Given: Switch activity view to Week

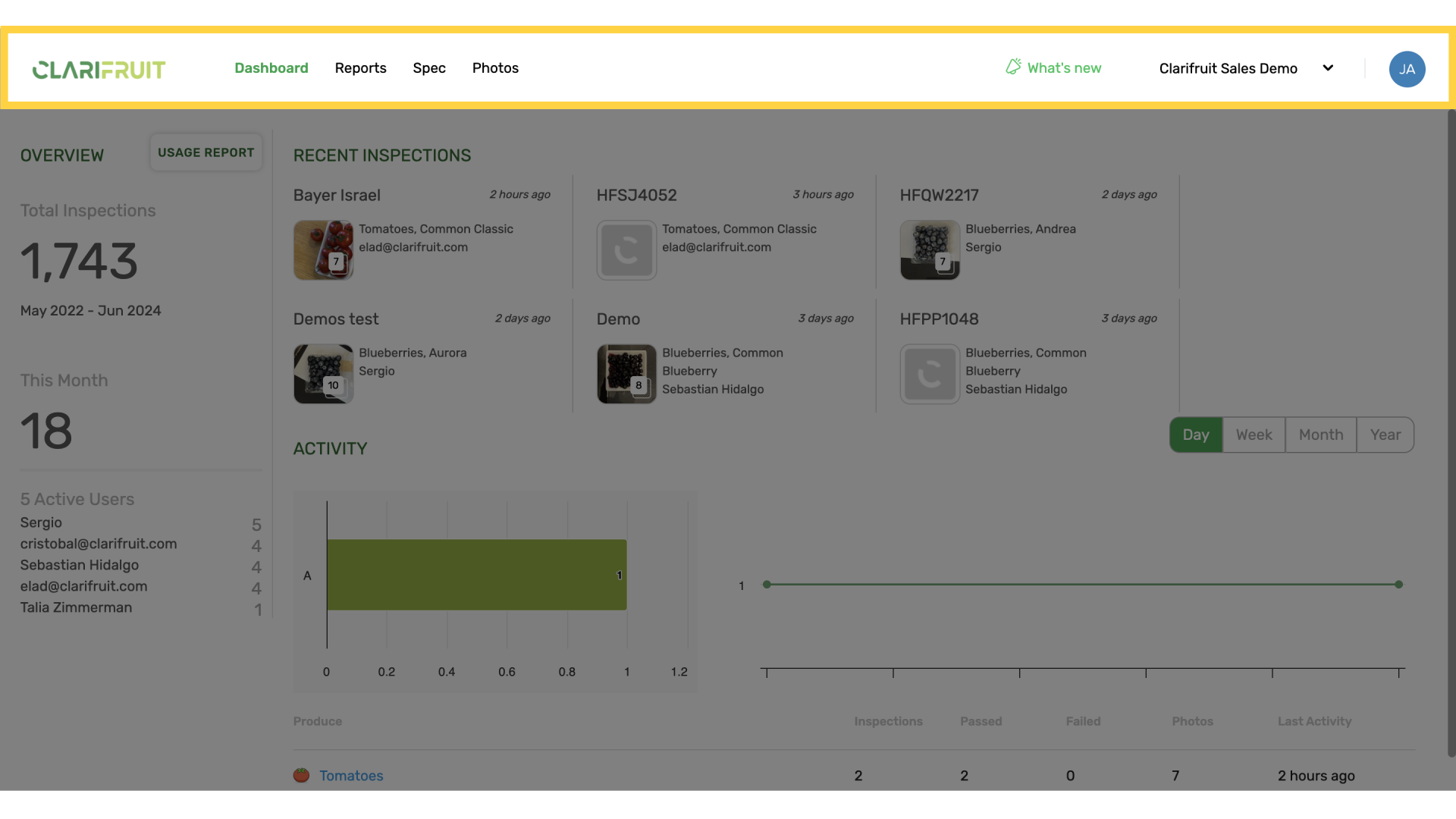Looking at the screenshot, I should 1254,435.
